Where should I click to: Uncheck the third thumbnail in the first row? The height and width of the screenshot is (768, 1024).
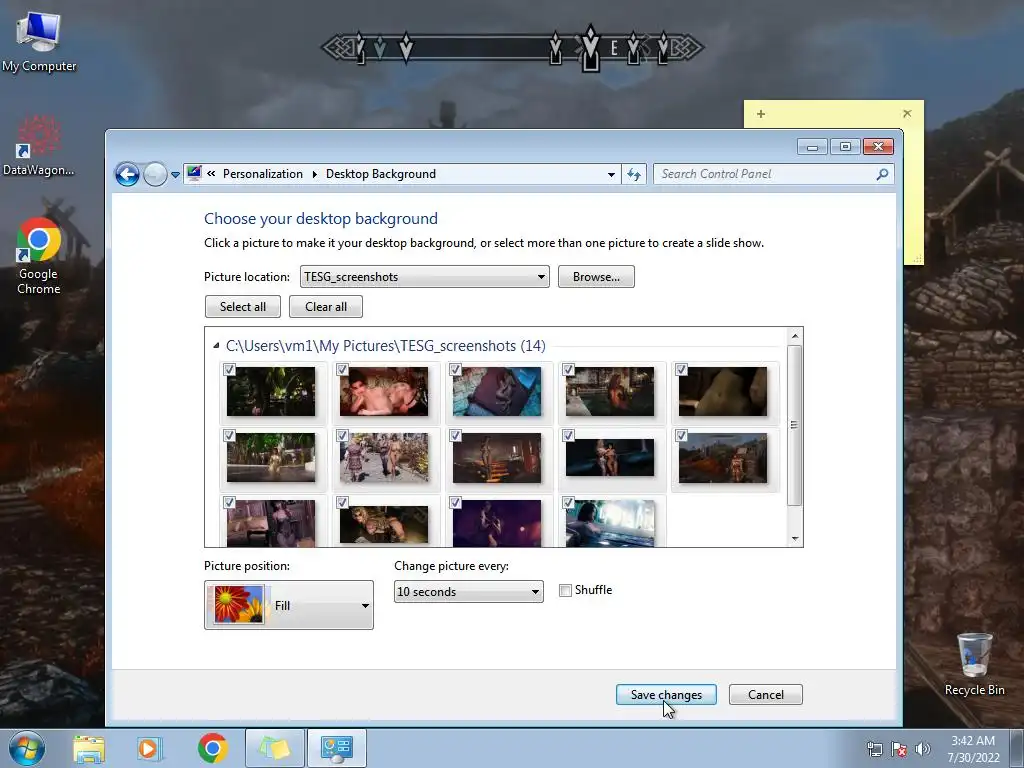[456, 370]
